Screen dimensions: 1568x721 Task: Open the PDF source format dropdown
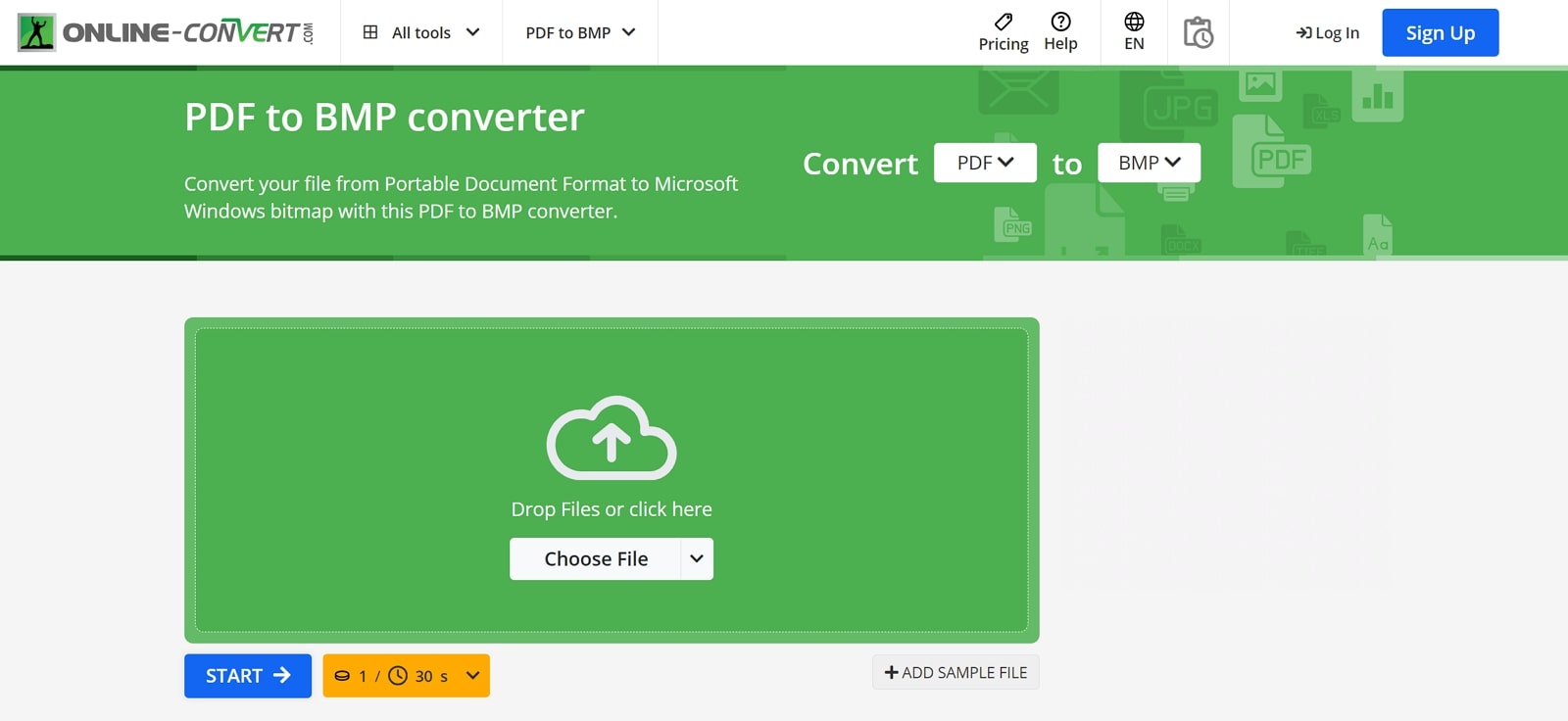point(985,163)
